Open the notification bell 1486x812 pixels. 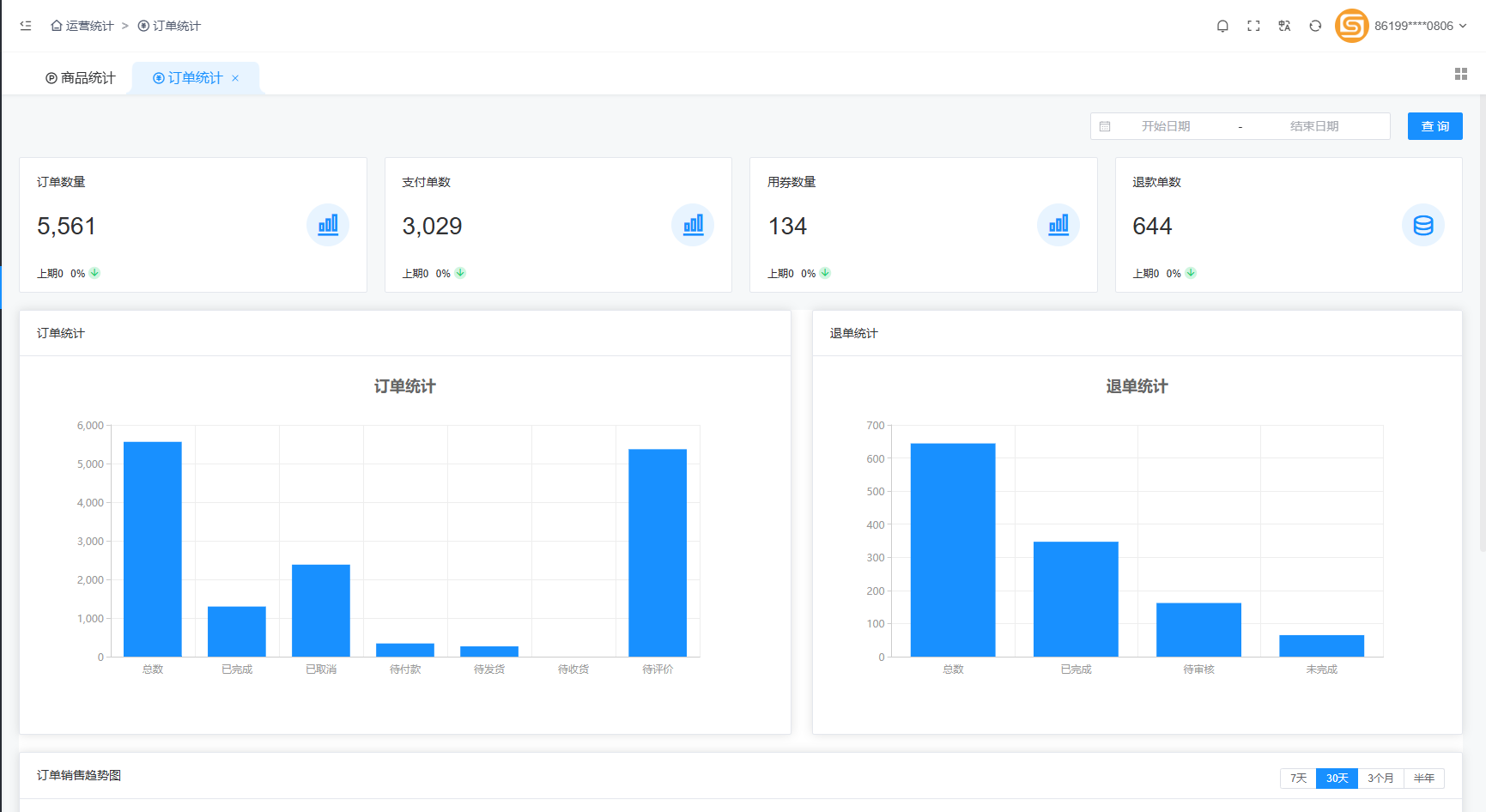(x=1222, y=26)
